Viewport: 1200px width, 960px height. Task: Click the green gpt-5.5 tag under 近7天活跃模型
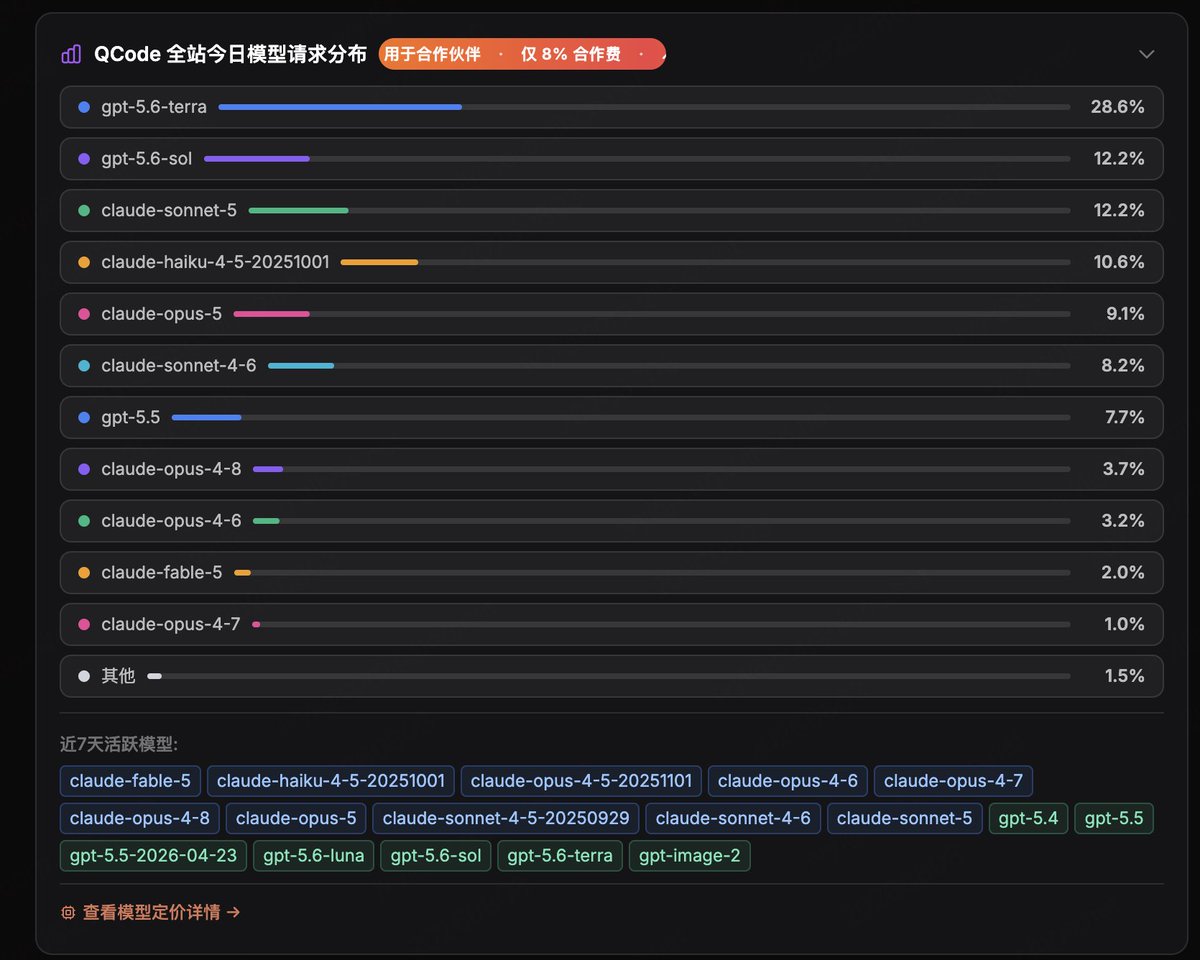coord(1115,818)
